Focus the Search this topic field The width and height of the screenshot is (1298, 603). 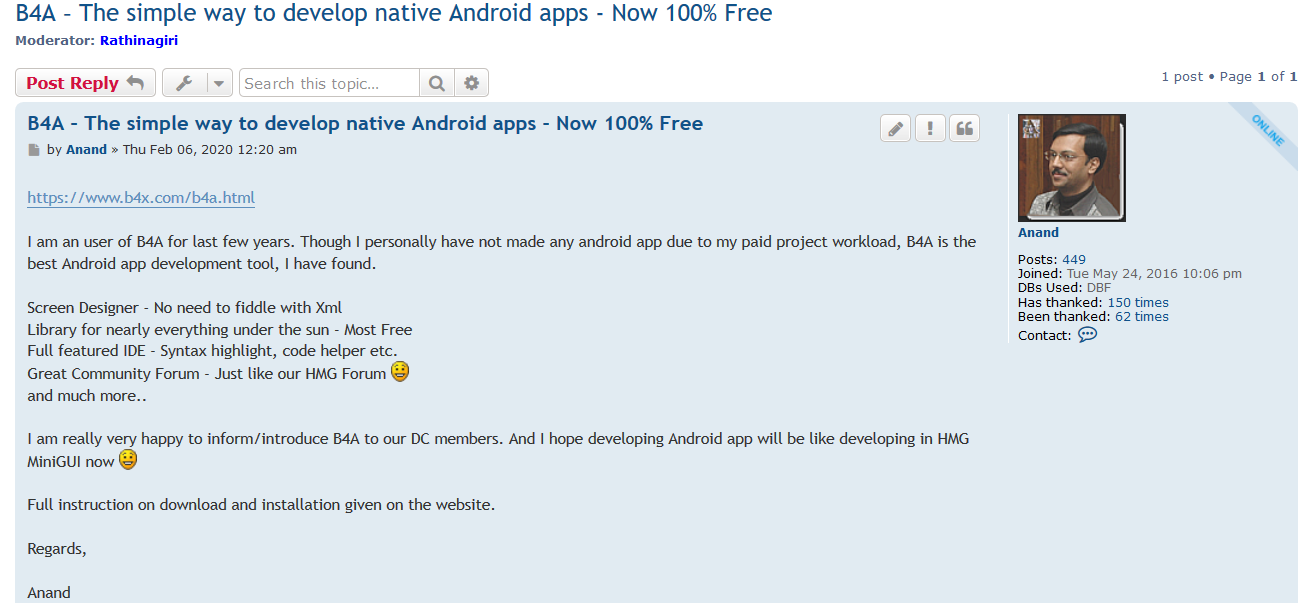(x=330, y=83)
